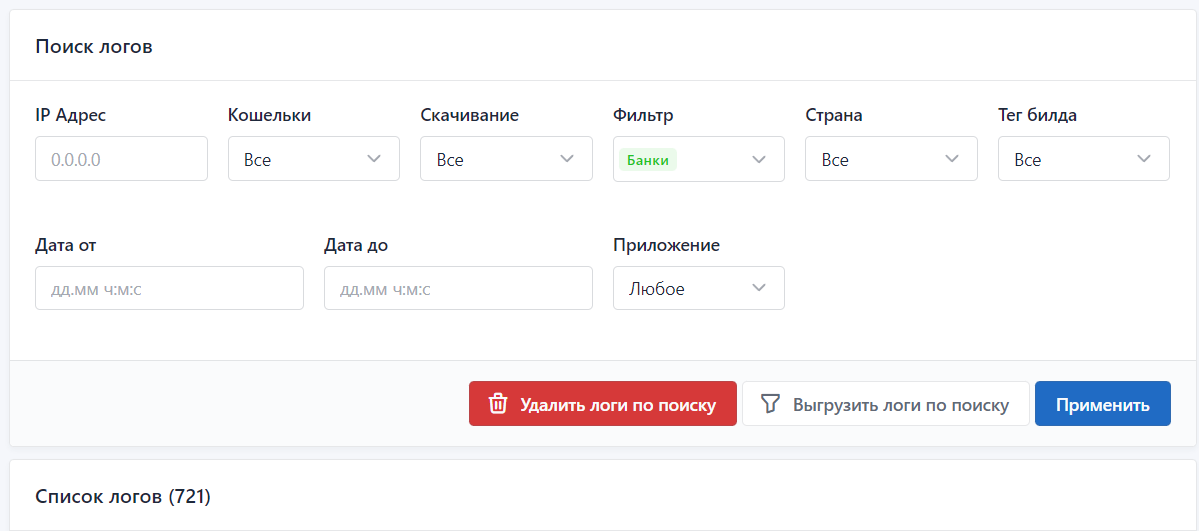Focus the IP Адрес input field
This screenshot has height=531, width=1199.
coord(122,159)
